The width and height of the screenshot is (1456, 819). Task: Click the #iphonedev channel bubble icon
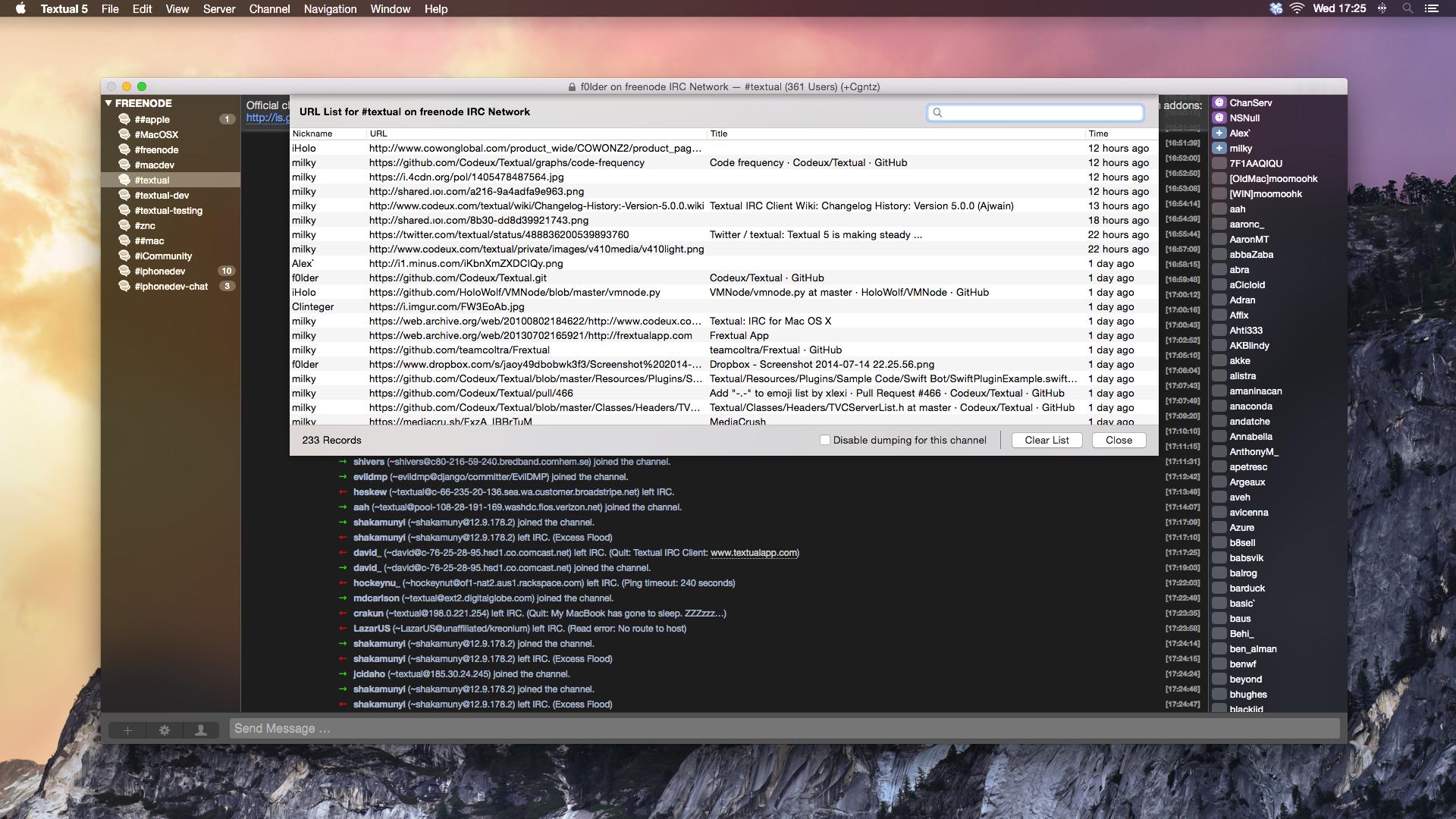click(x=124, y=271)
